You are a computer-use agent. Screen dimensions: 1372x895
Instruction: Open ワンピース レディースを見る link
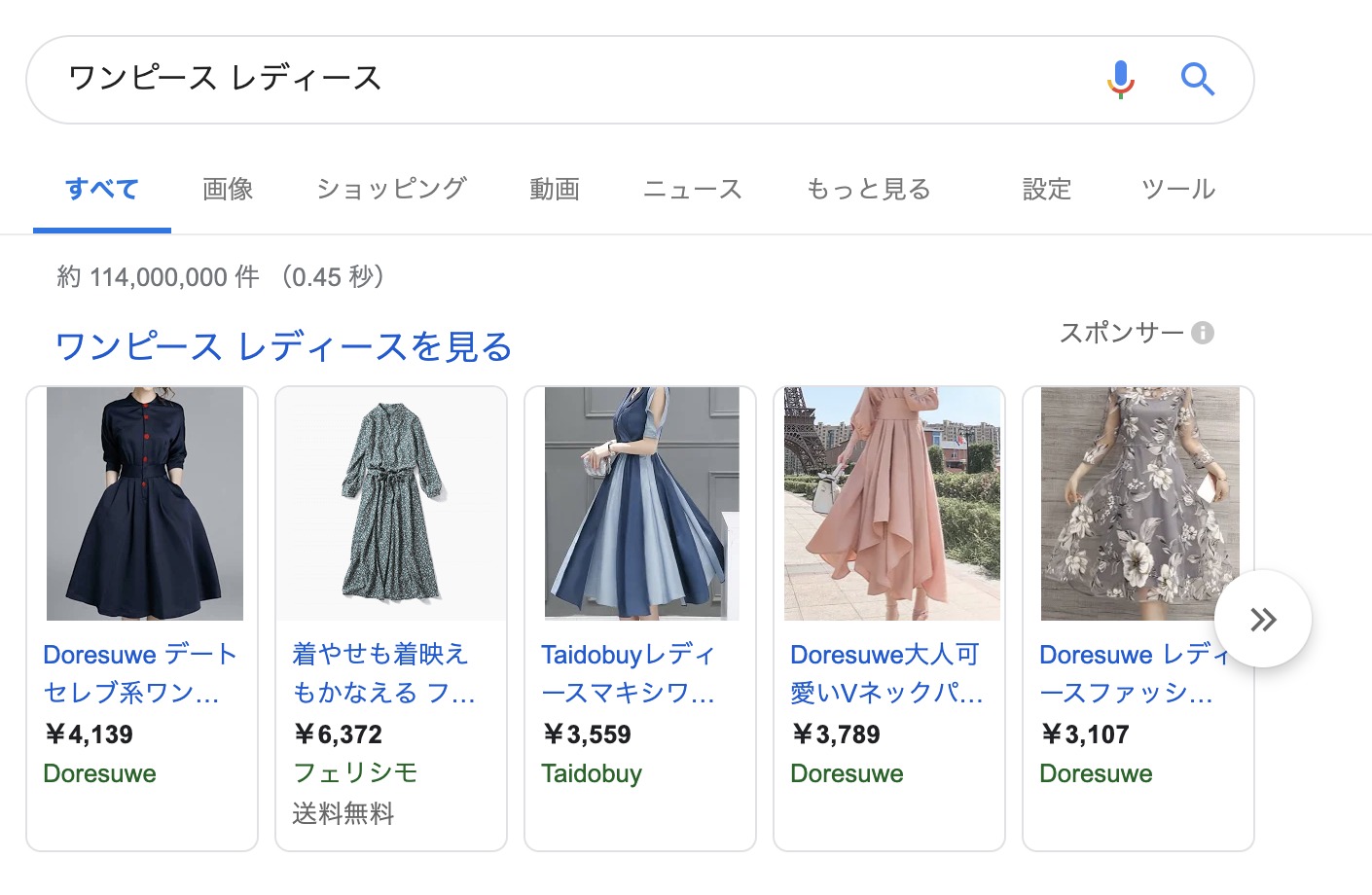tap(282, 346)
